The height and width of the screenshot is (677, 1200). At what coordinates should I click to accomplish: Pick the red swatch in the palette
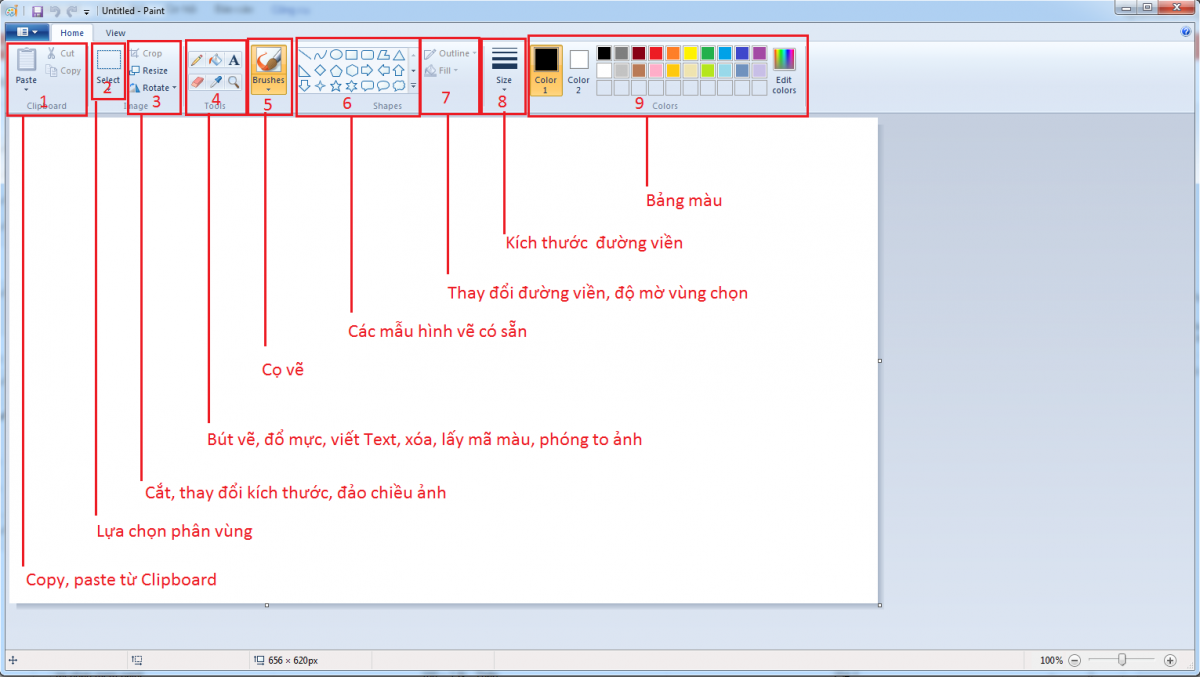coord(655,53)
